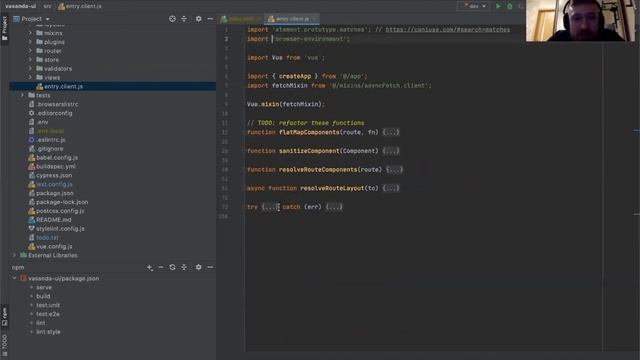Reload npm scripts with refresh icon
The image size is (640, 360).
tap(172, 267)
